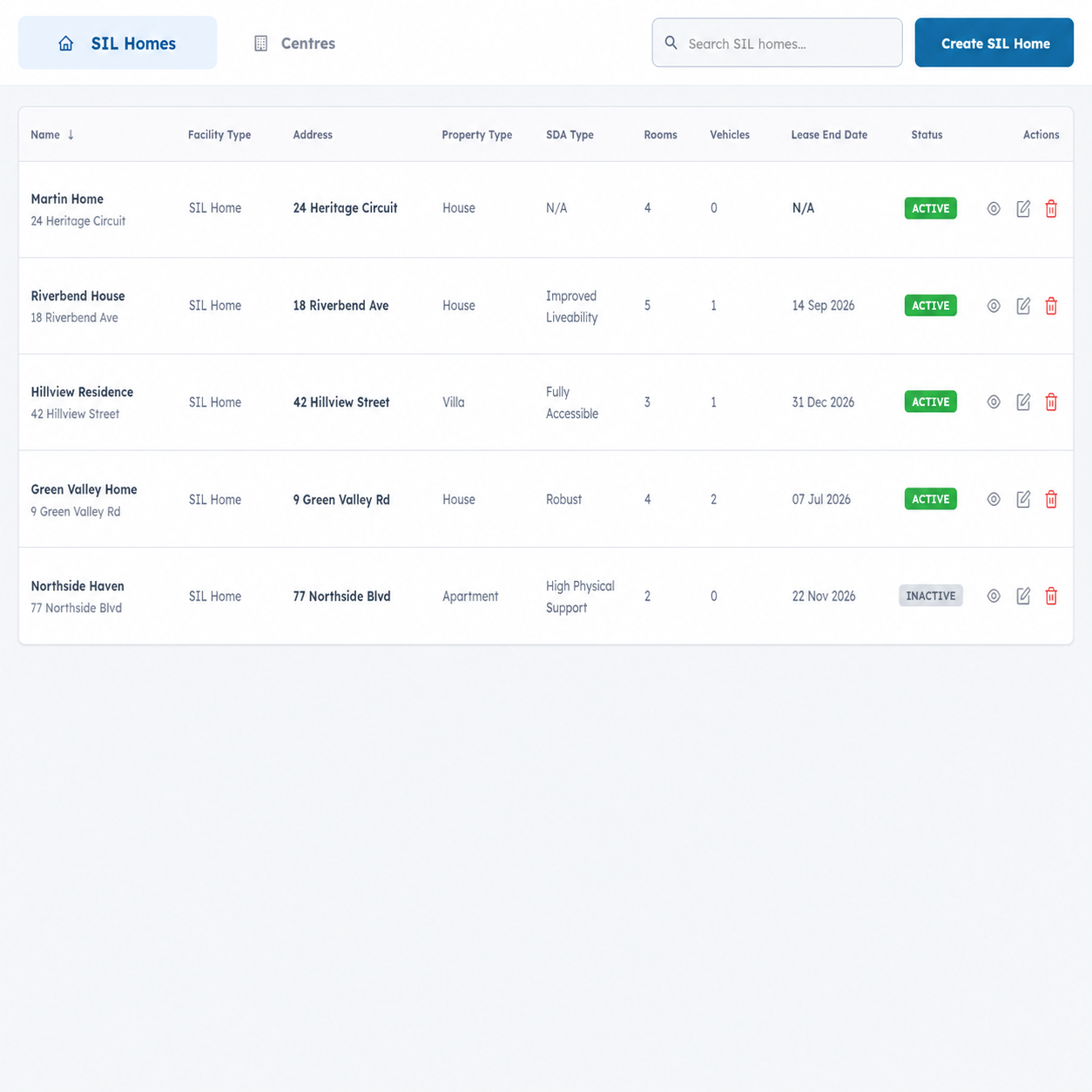Open the Hillview Residence name cell

(82, 403)
